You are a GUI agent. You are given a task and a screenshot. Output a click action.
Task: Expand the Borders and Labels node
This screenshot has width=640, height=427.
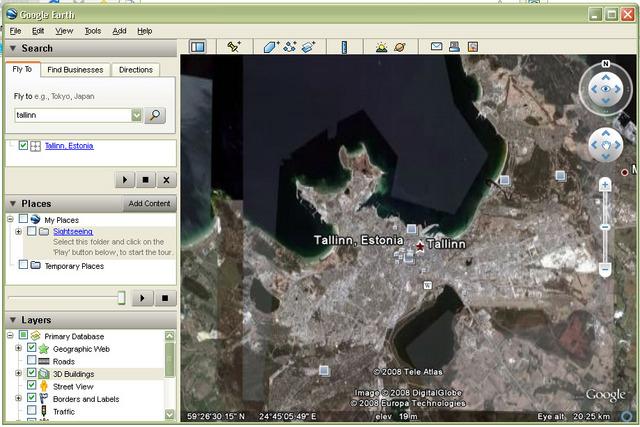pos(18,398)
